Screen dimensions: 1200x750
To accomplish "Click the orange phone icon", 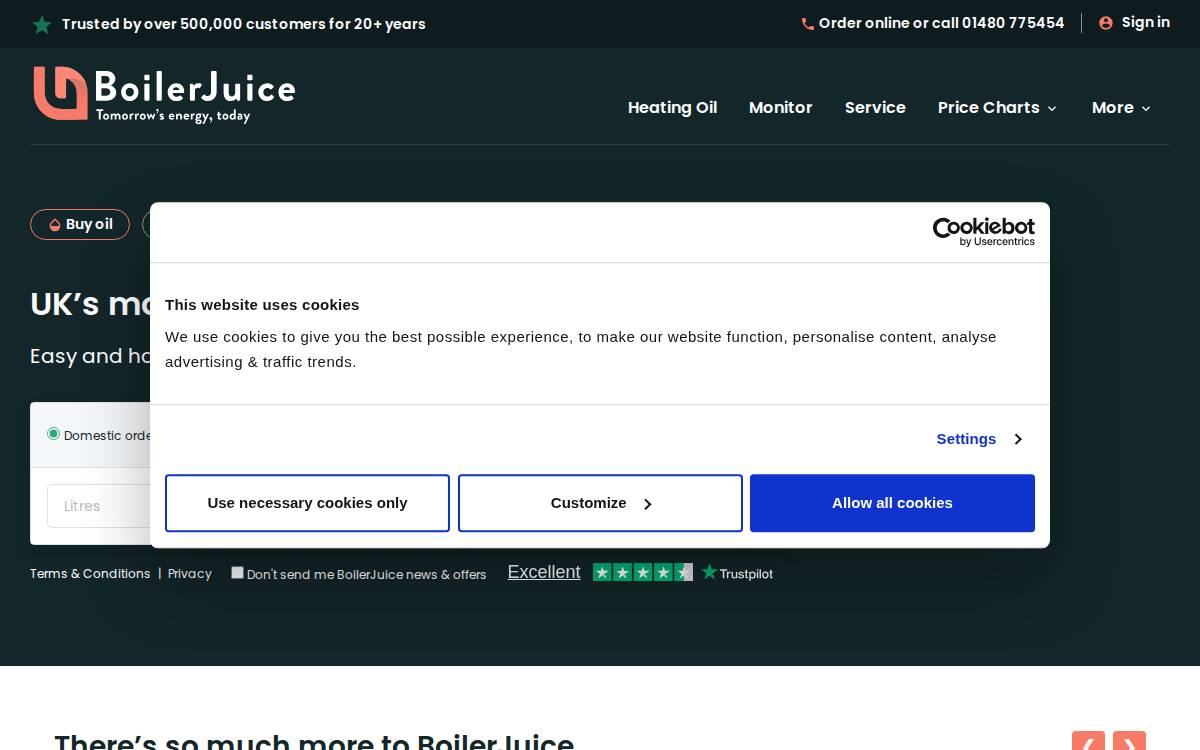I will [808, 24].
